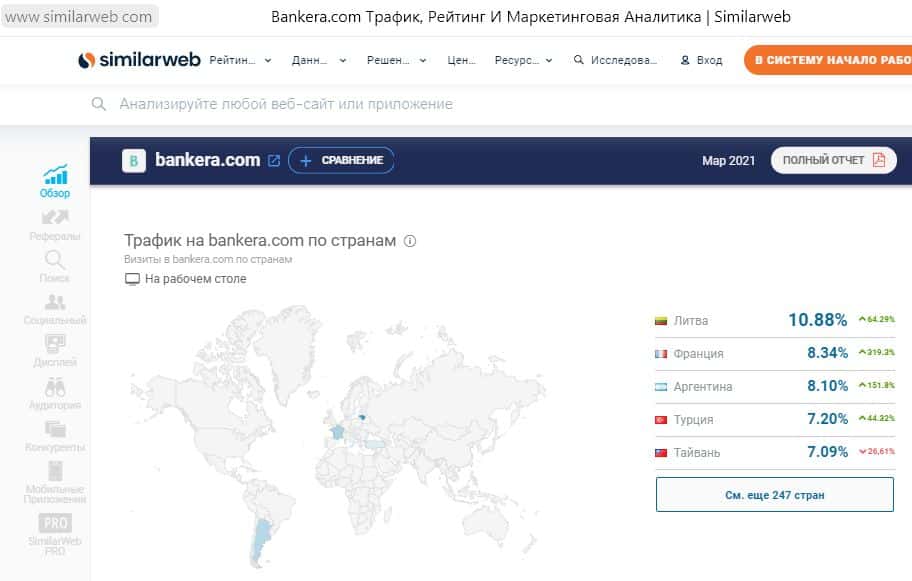Expand the Решен... navigation dropdown
Image resolution: width=912 pixels, height=581 pixels.
[397, 60]
